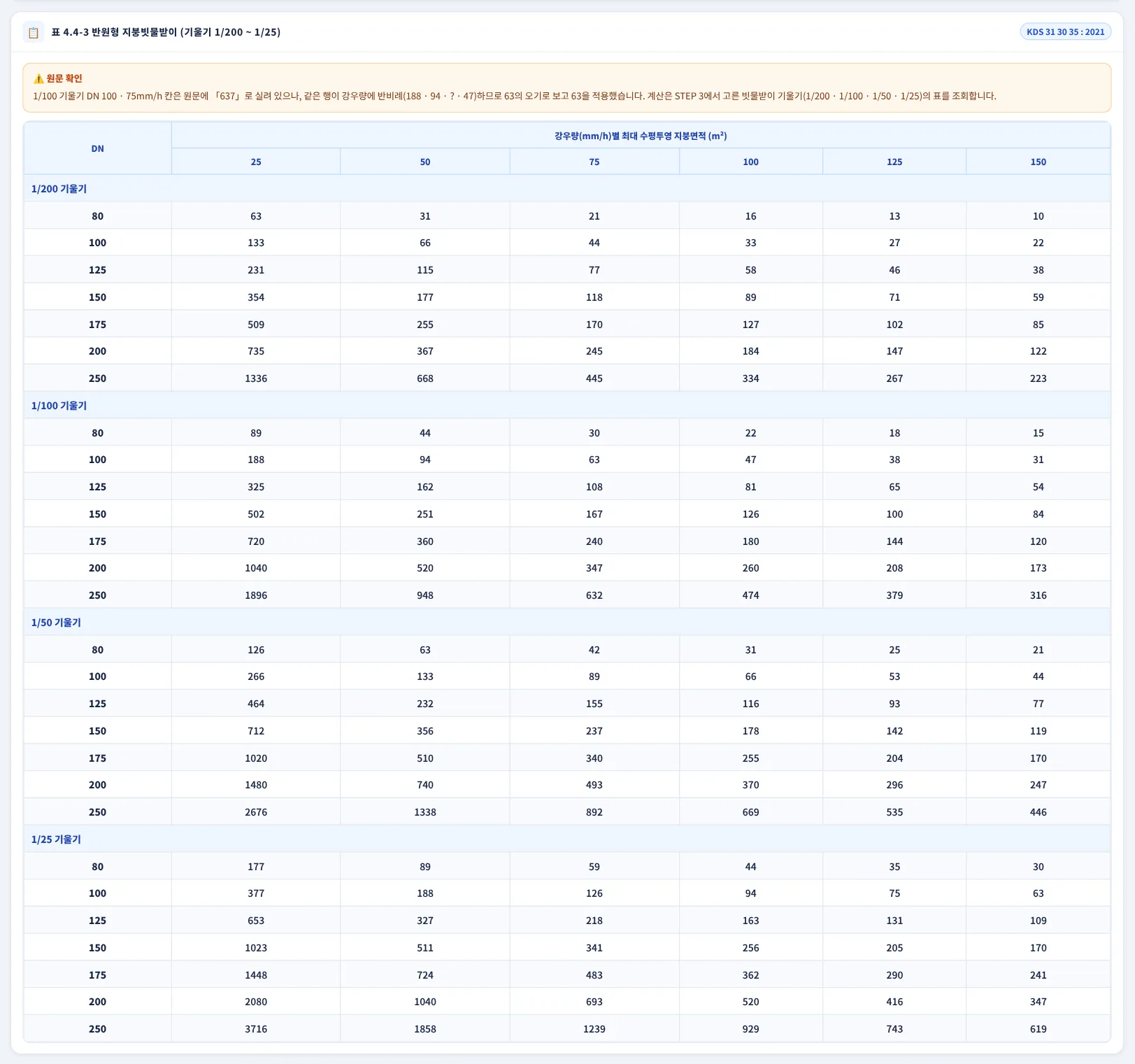Click the cell with value 502
The image size is (1135, 1064).
(x=256, y=514)
